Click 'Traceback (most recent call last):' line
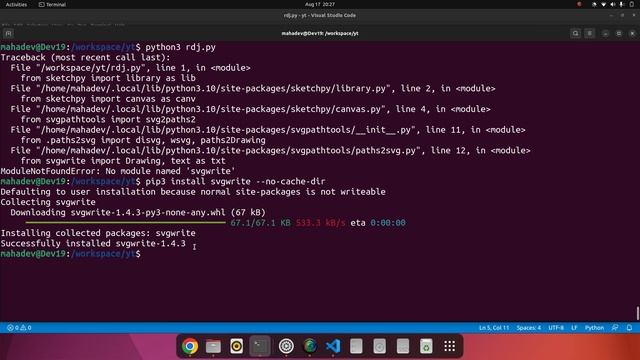Viewport: 640px width, 360px height. coord(85,58)
